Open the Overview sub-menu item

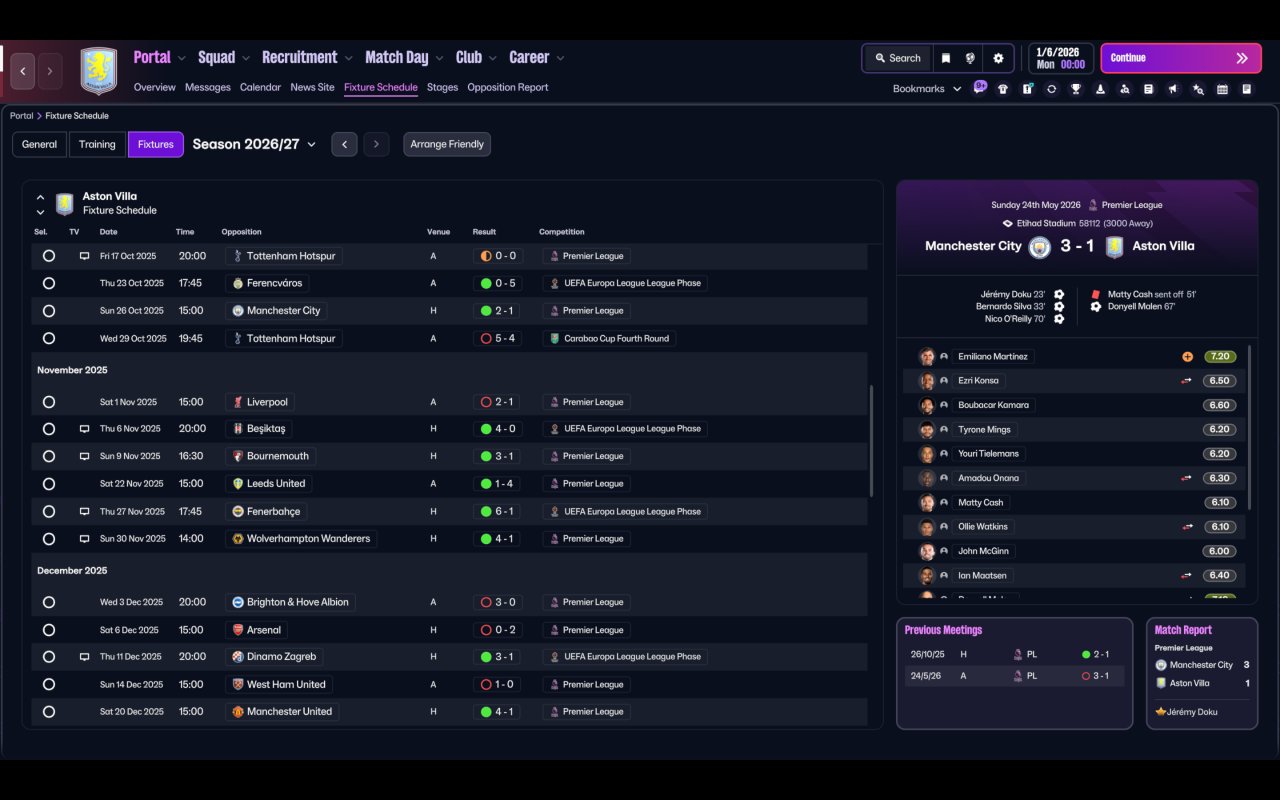[x=155, y=87]
